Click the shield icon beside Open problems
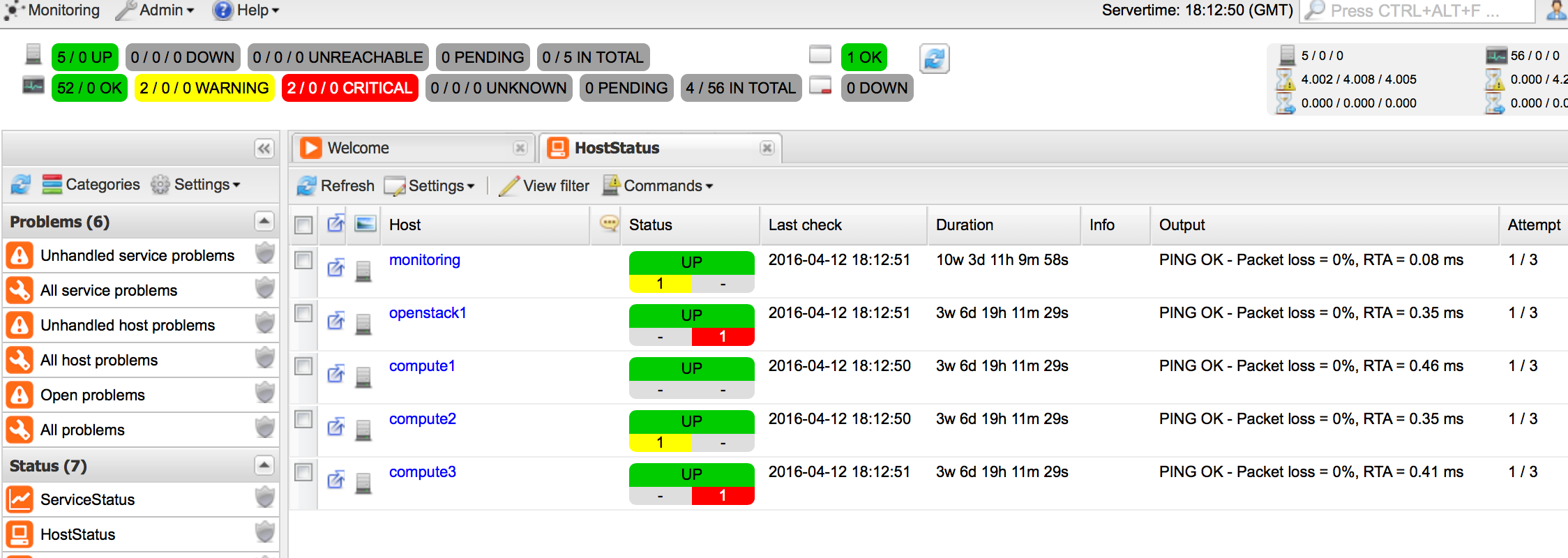 coord(264,393)
